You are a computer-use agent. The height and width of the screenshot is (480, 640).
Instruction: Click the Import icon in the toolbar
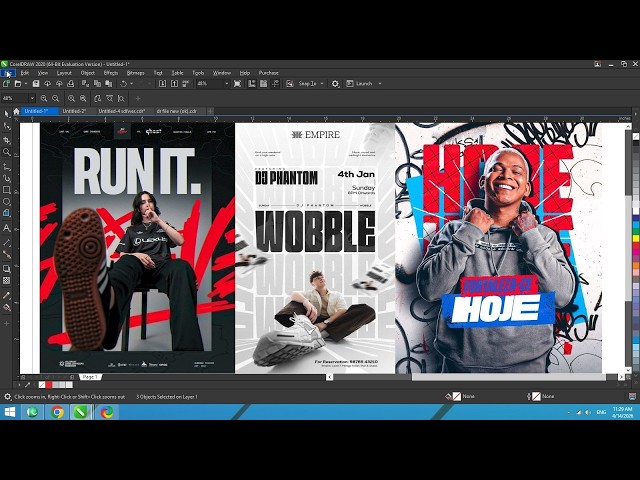[x=162, y=84]
